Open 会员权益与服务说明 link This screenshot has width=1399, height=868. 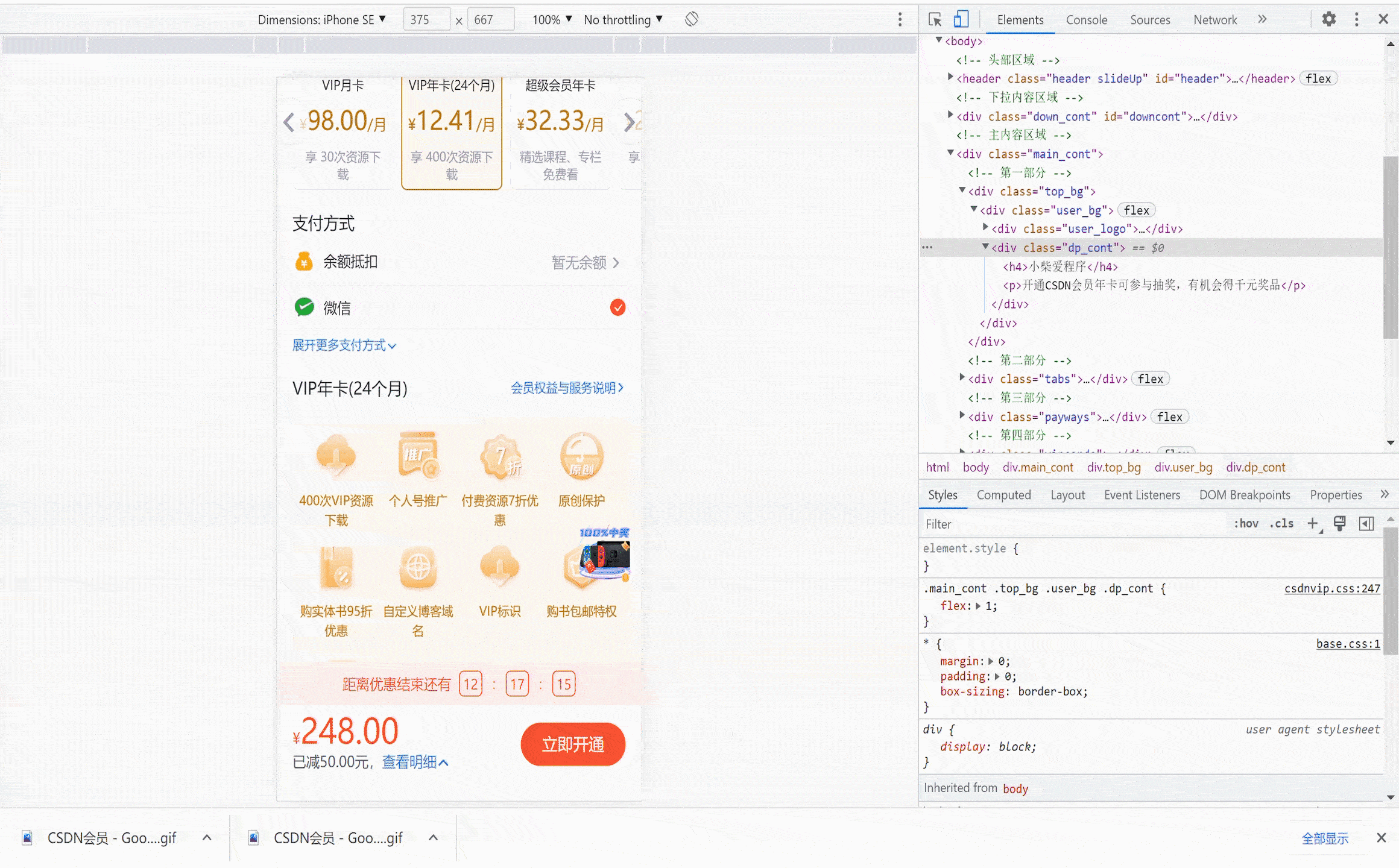pos(567,388)
